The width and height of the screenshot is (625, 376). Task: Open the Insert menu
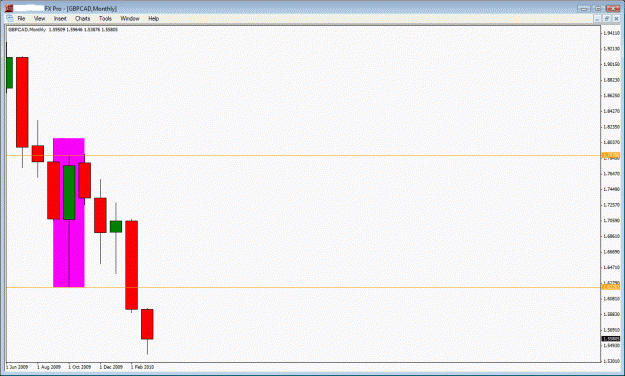(60, 19)
